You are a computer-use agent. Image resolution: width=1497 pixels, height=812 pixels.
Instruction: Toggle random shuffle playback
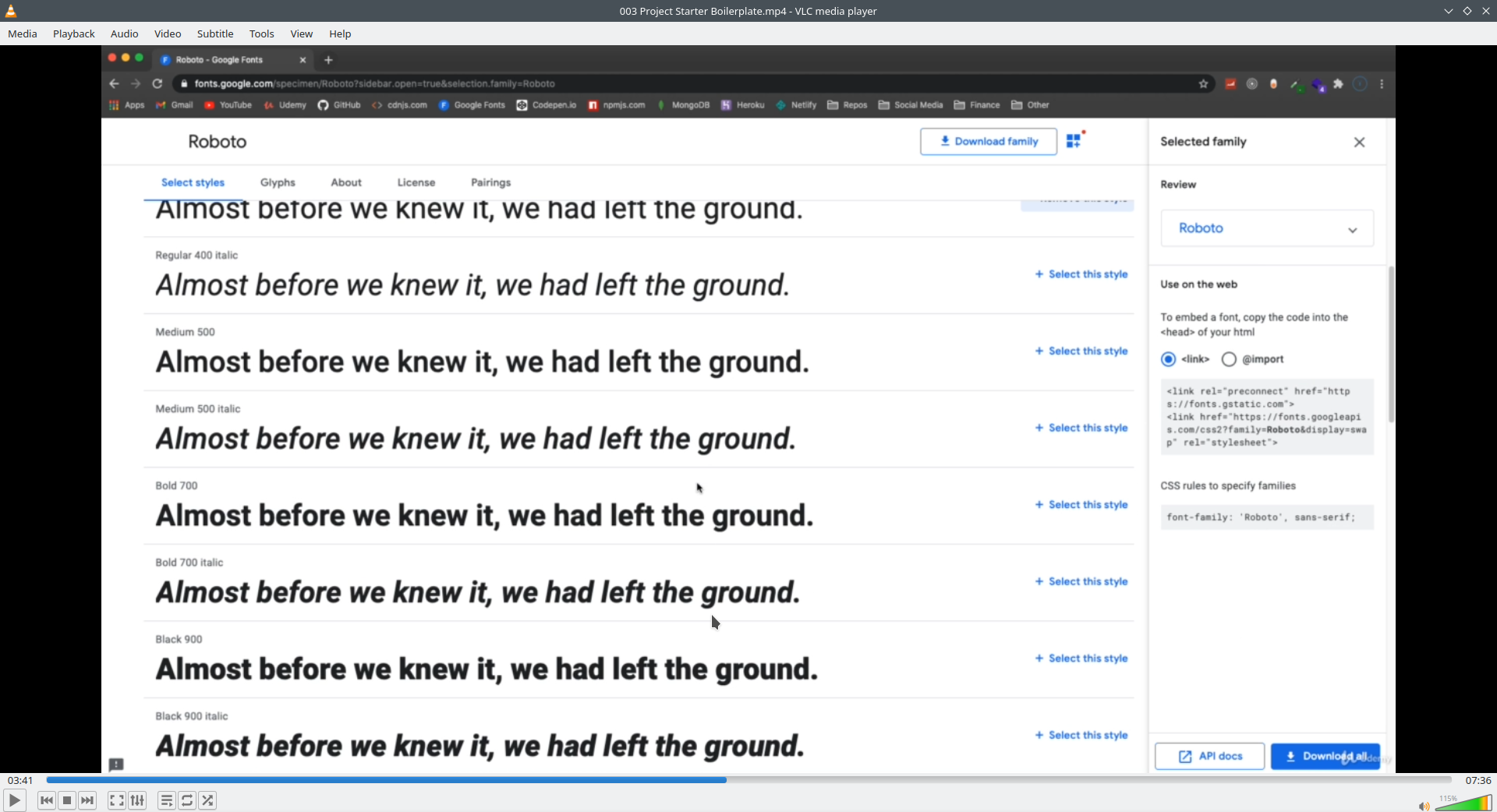pyautogui.click(x=207, y=800)
